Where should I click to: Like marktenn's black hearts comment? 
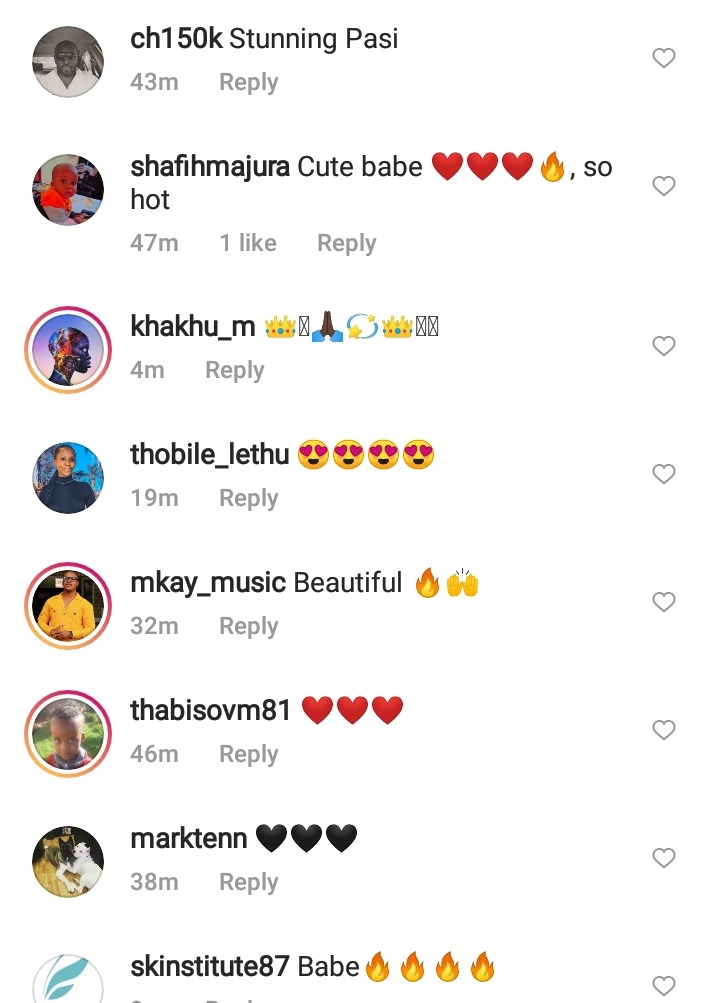[x=664, y=858]
